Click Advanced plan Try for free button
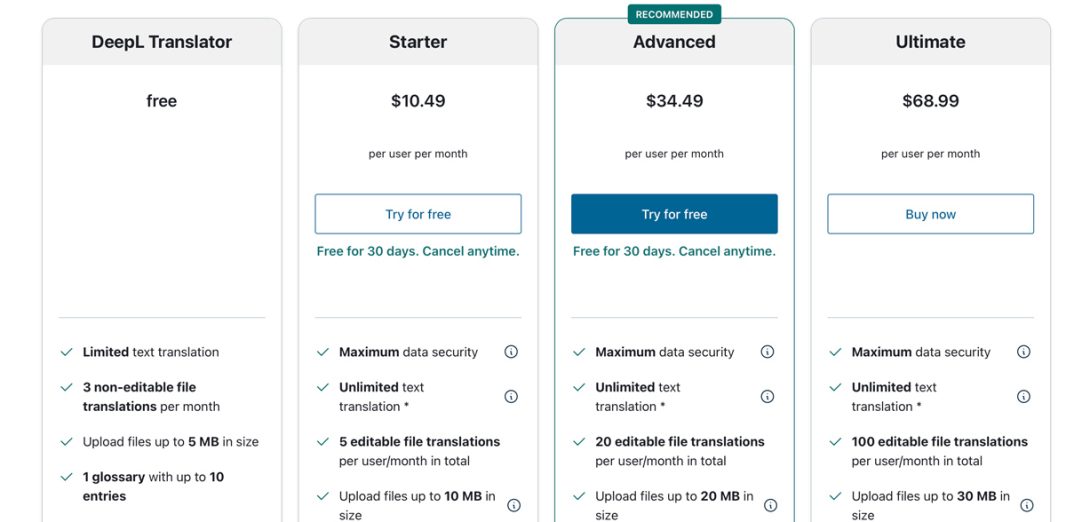The height and width of the screenshot is (522, 1066). coord(674,214)
